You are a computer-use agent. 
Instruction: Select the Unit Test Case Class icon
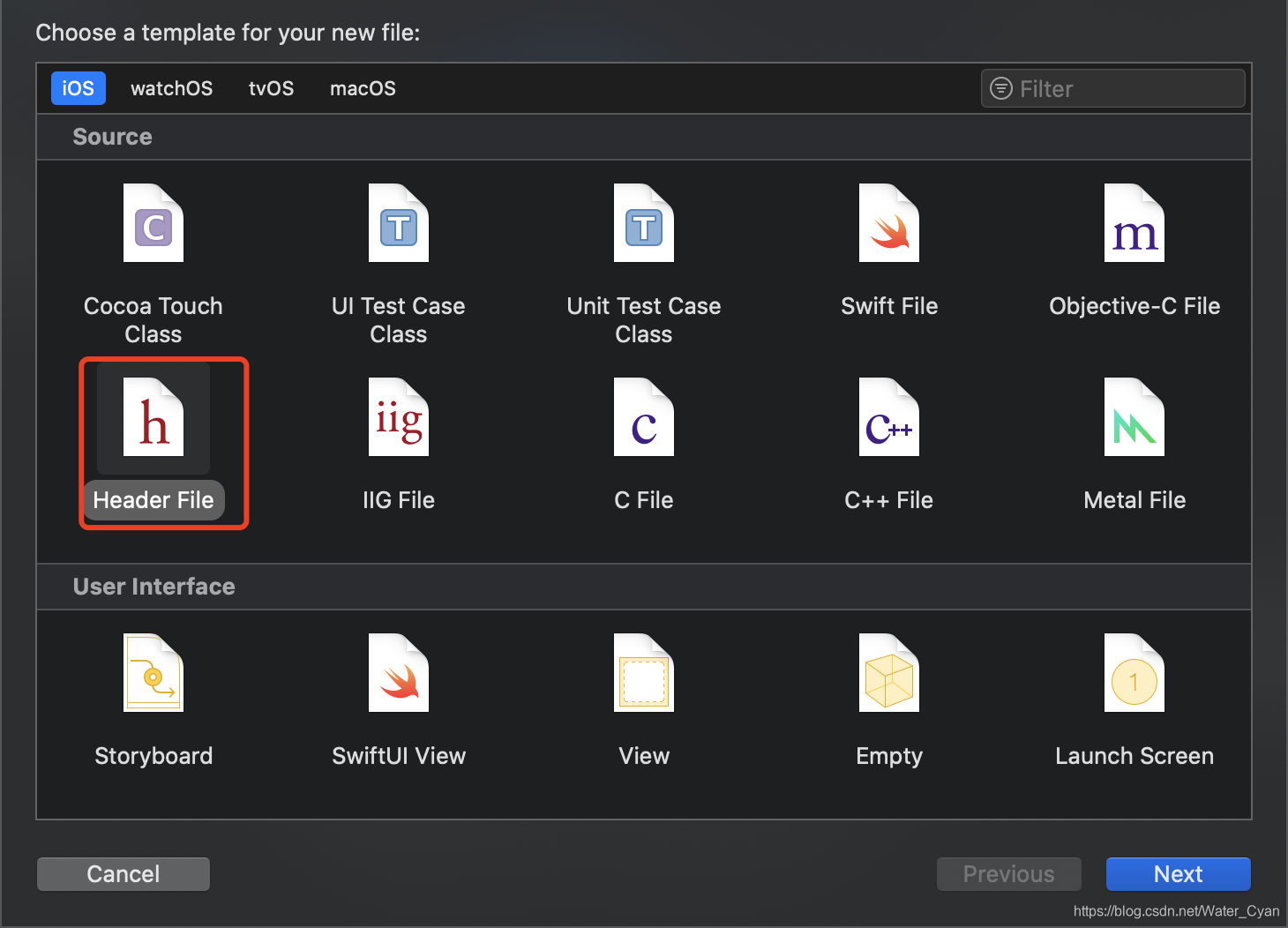pyautogui.click(x=644, y=223)
